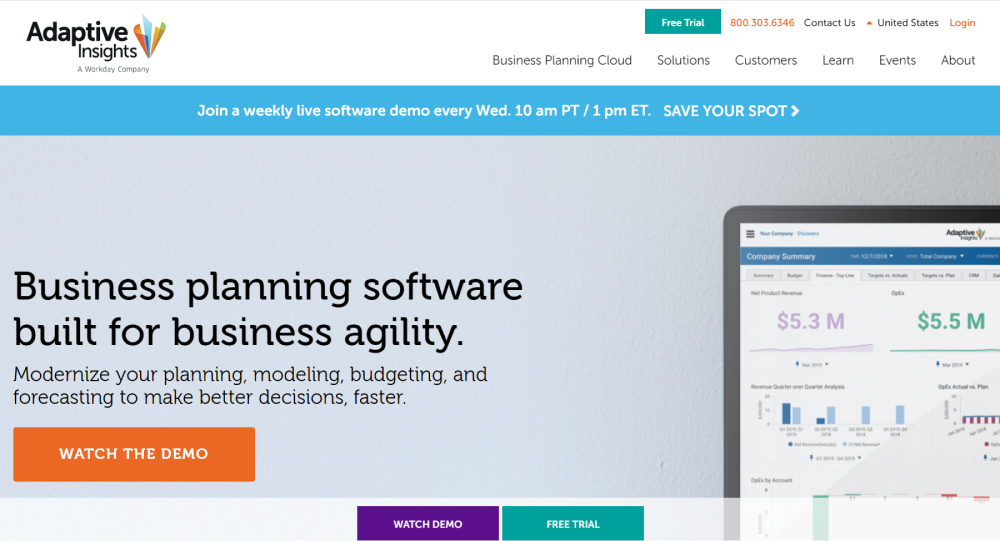Click the 800.303.6346 phone number
Image resolution: width=1000 pixels, height=541 pixels.
tap(762, 23)
